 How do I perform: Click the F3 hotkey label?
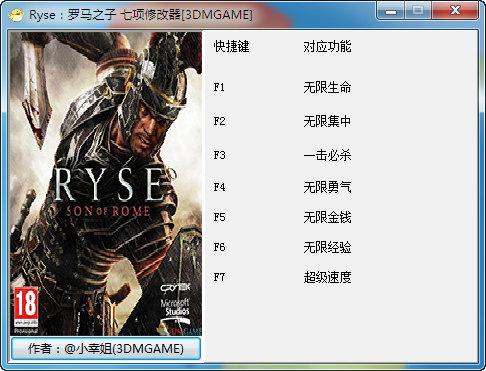point(219,155)
